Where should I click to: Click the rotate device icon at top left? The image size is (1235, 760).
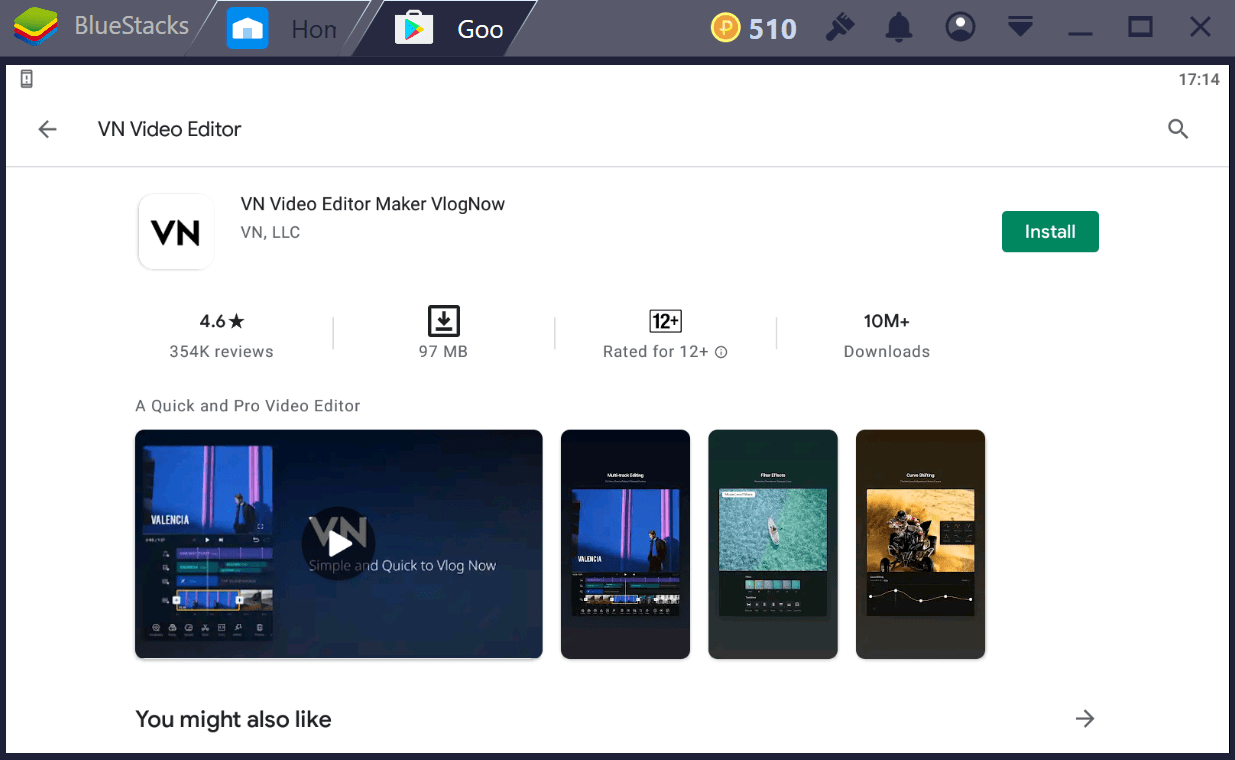coord(26,78)
